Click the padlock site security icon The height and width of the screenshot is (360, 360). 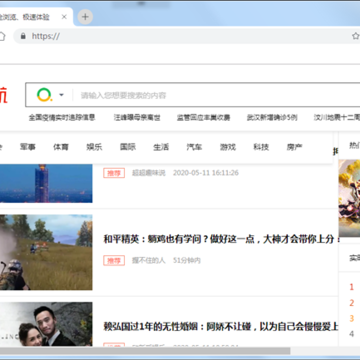point(23,36)
